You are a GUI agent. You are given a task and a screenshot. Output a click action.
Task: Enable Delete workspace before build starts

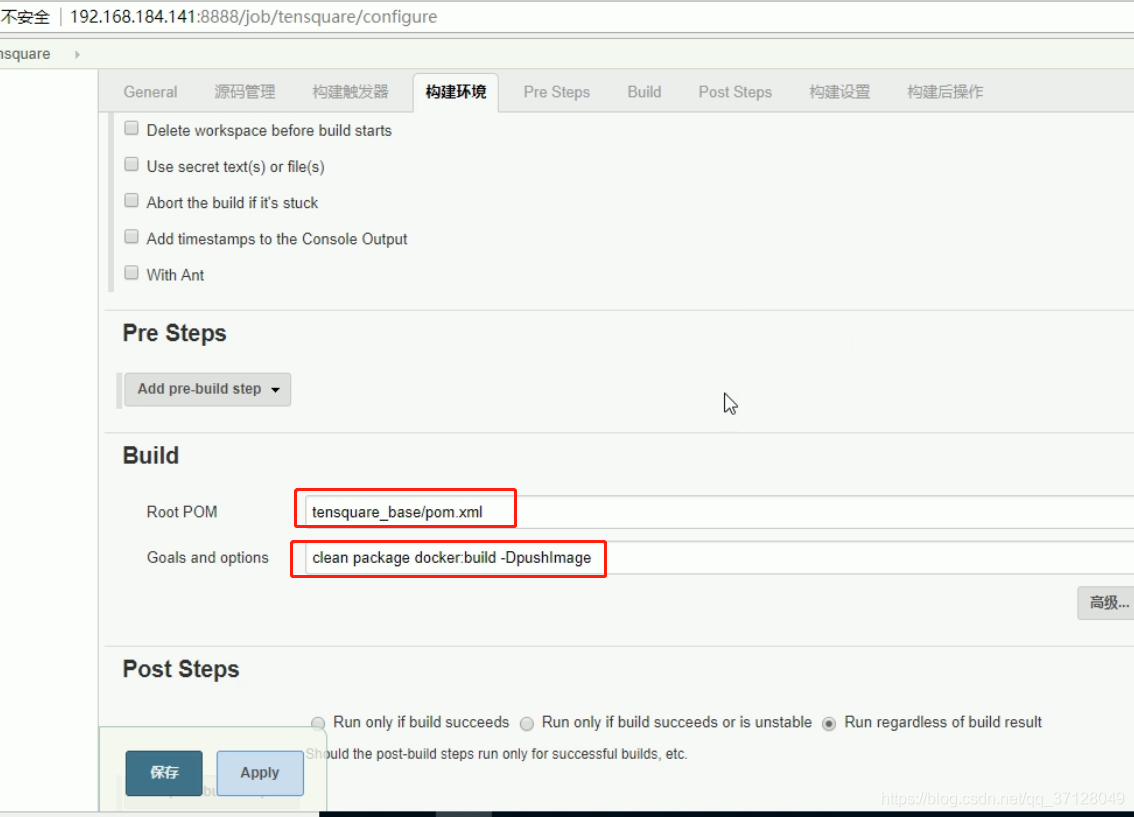131,129
